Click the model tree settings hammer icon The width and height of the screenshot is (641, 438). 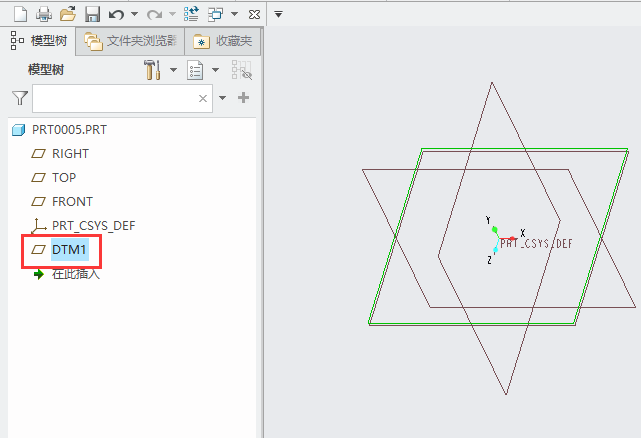[152, 70]
